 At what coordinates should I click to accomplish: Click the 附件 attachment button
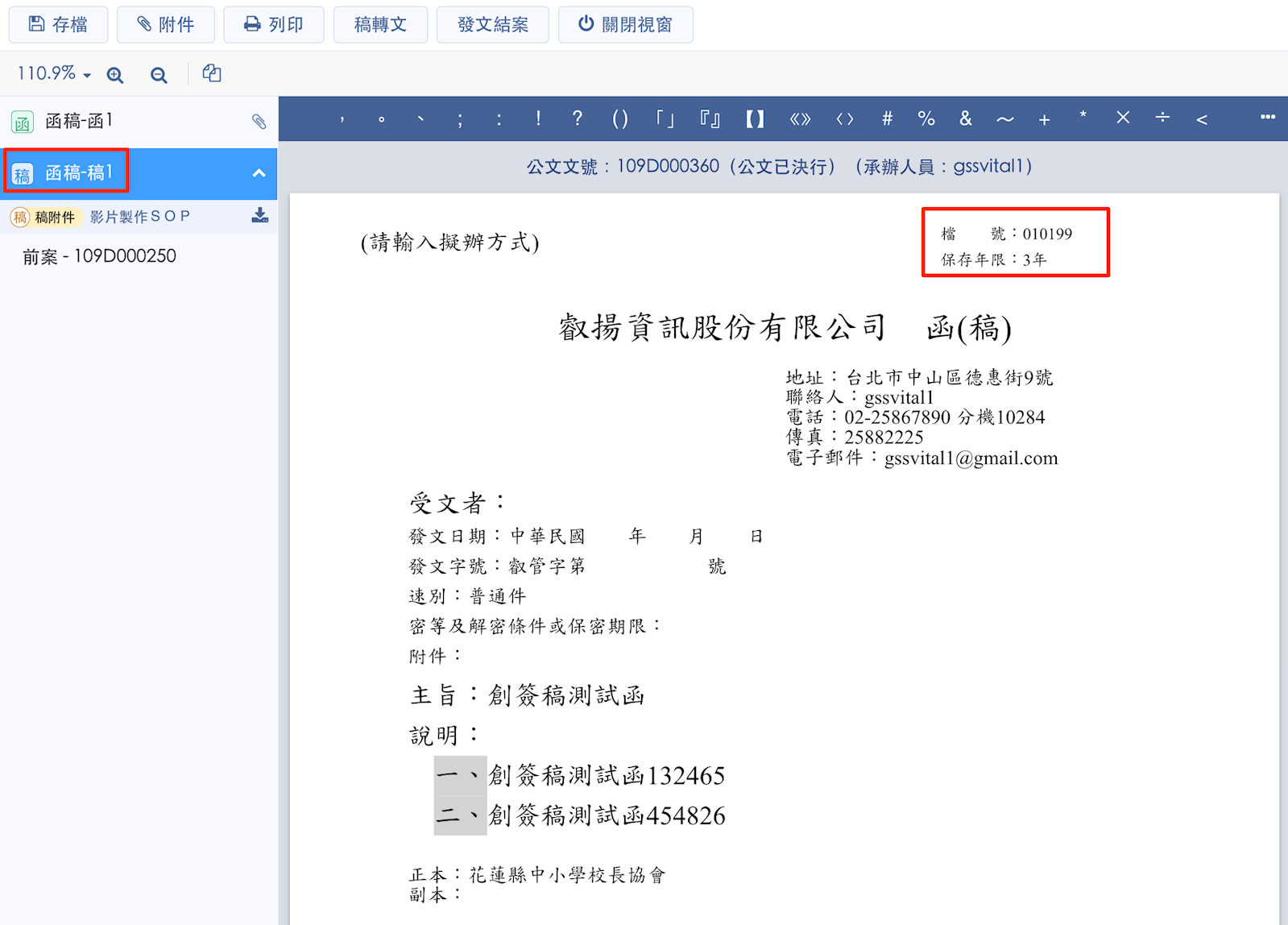[x=165, y=25]
